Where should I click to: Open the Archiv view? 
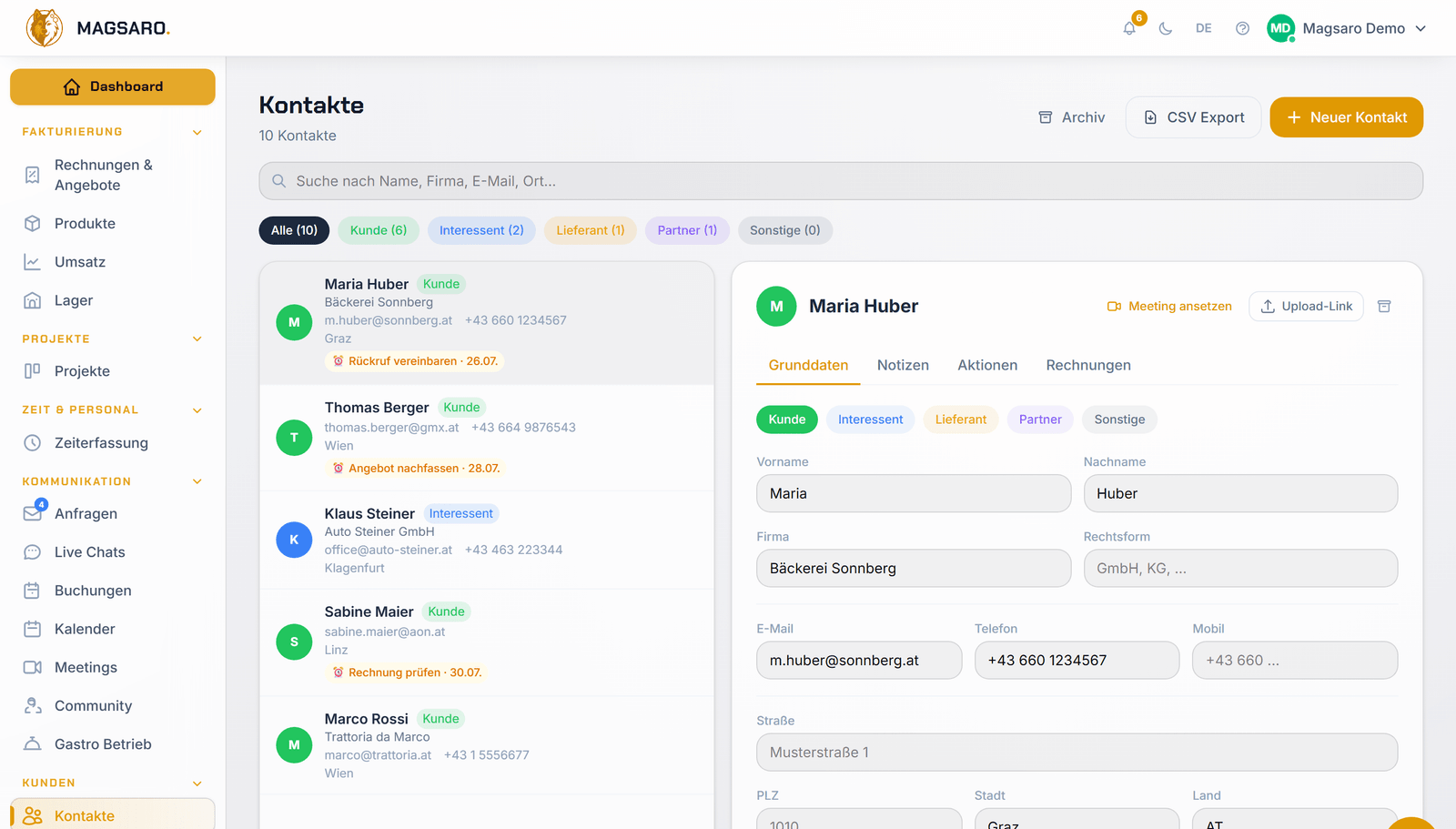(x=1072, y=117)
